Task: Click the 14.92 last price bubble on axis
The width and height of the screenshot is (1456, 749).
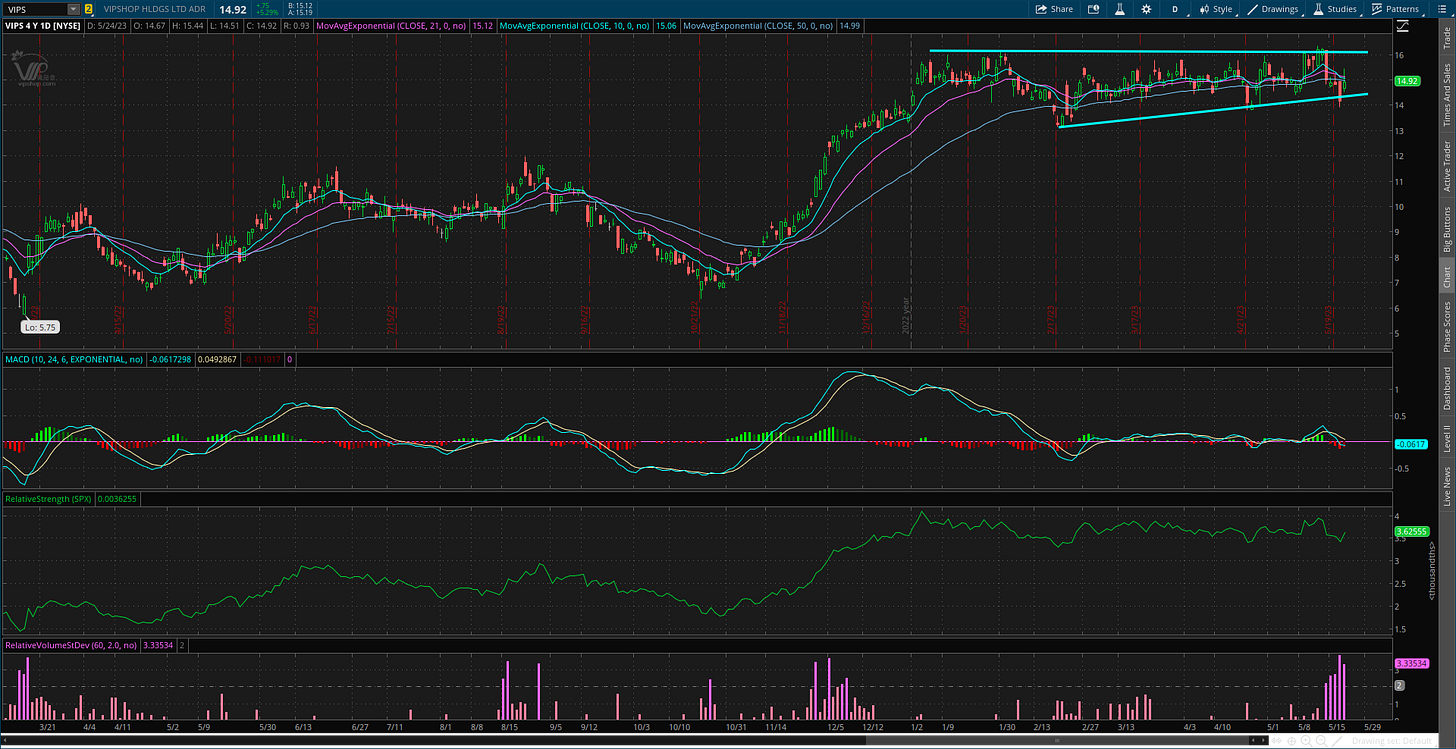Action: pyautogui.click(x=1407, y=81)
